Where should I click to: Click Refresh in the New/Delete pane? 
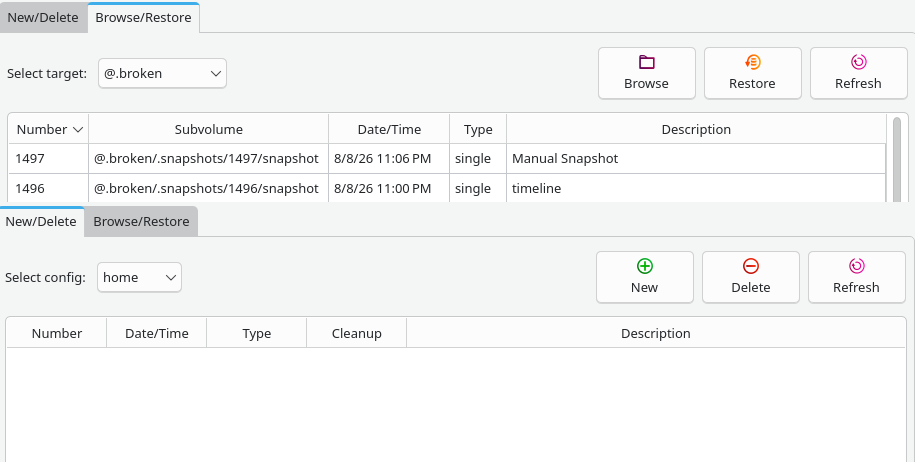point(857,278)
